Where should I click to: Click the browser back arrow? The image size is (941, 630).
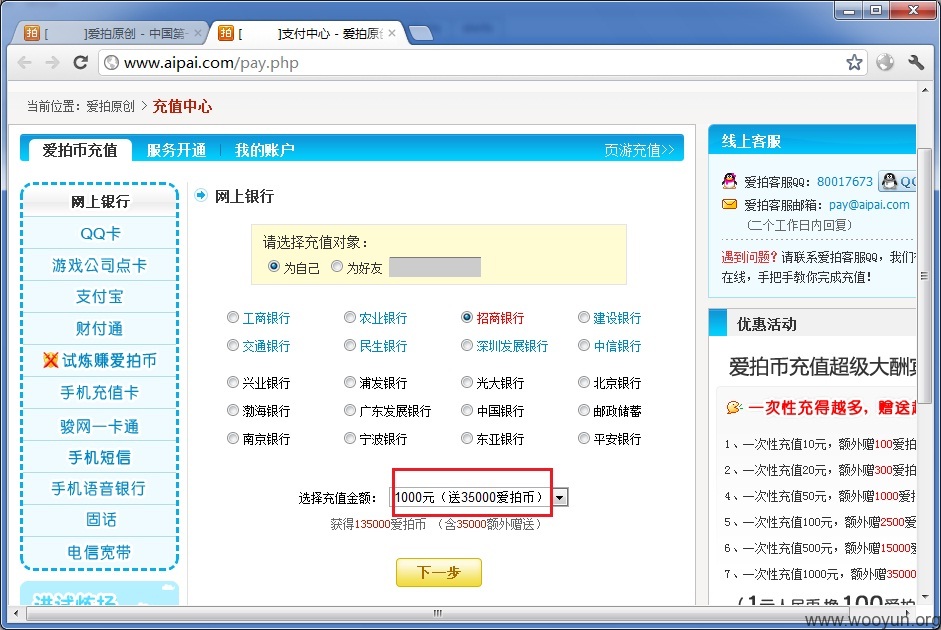25,62
